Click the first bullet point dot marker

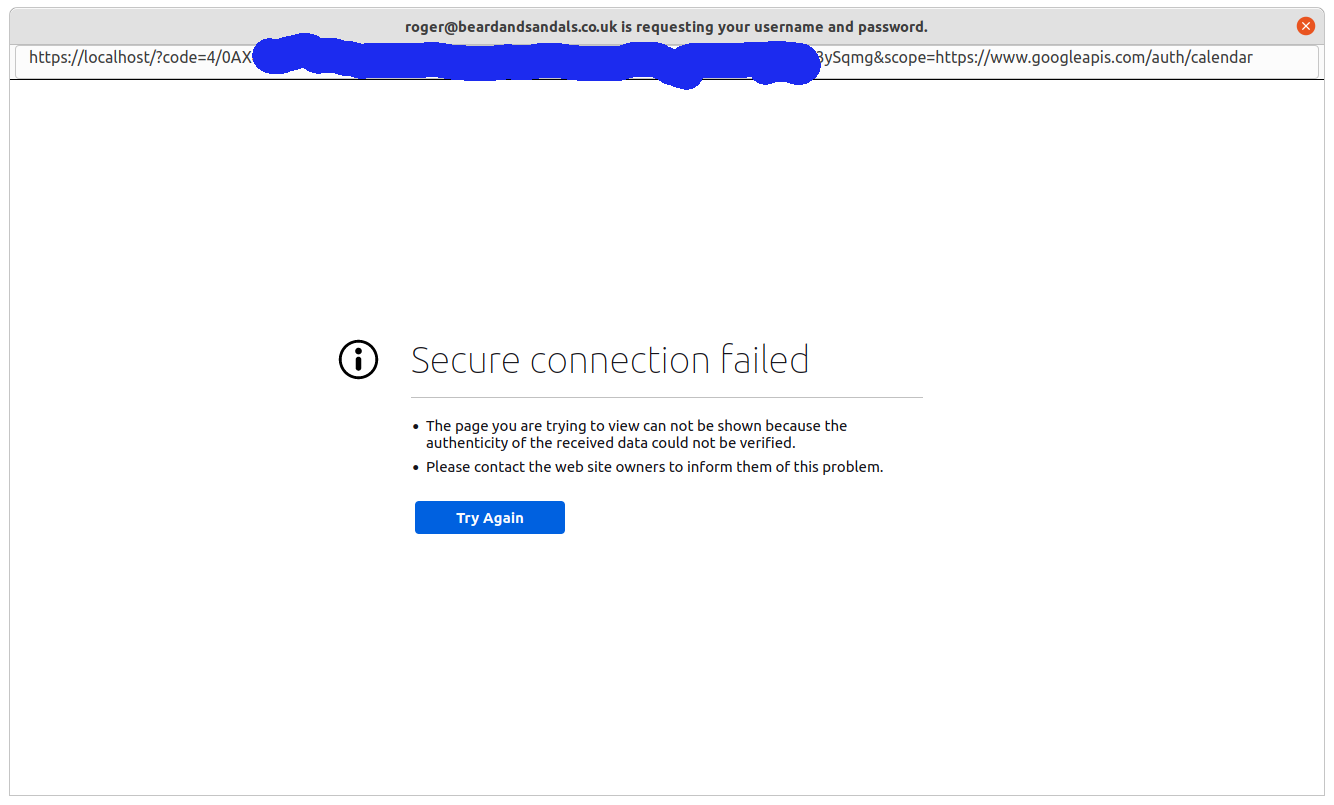click(x=416, y=427)
